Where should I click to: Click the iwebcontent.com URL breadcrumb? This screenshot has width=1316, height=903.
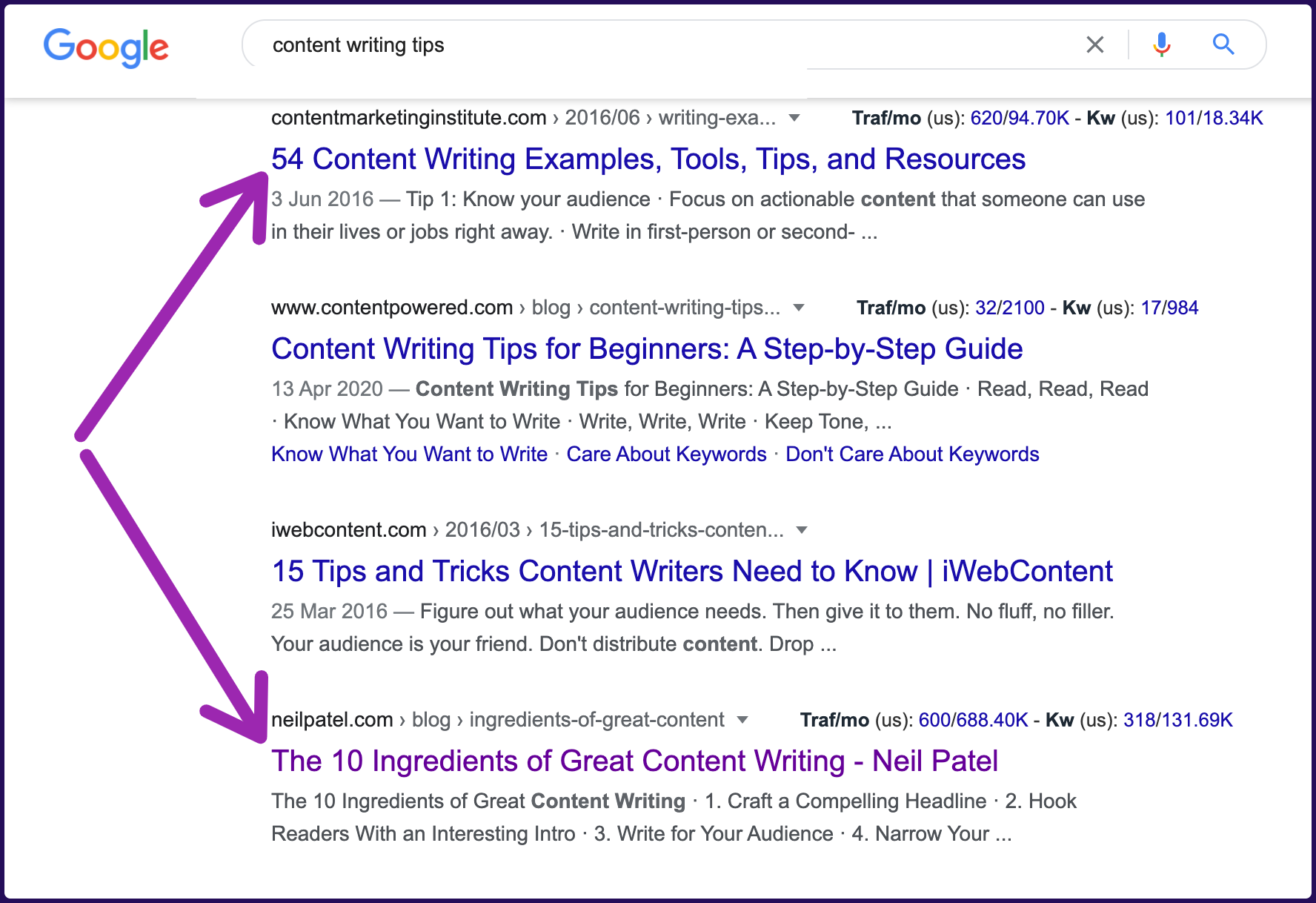527,530
